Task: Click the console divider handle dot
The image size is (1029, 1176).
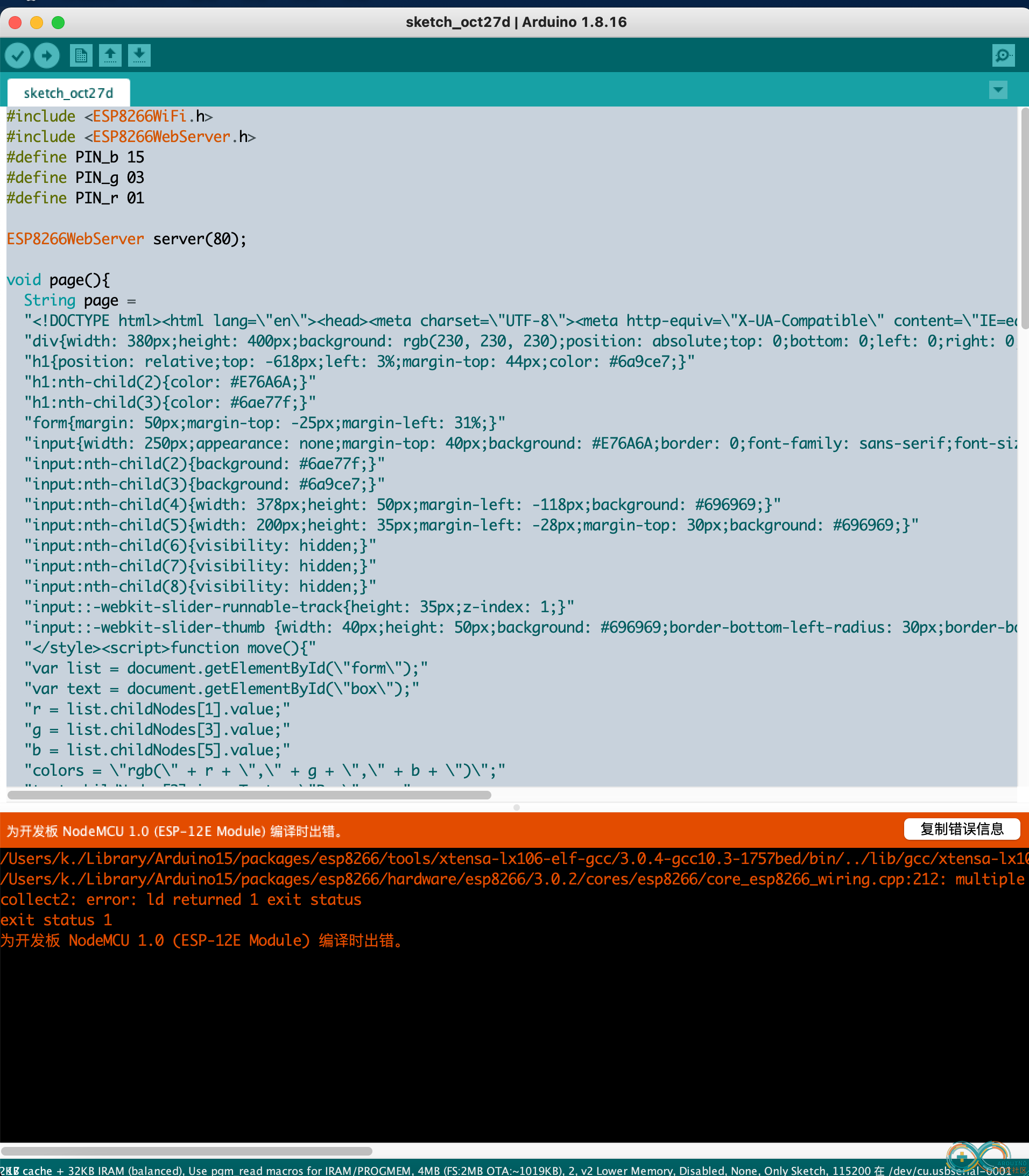Action: [517, 807]
